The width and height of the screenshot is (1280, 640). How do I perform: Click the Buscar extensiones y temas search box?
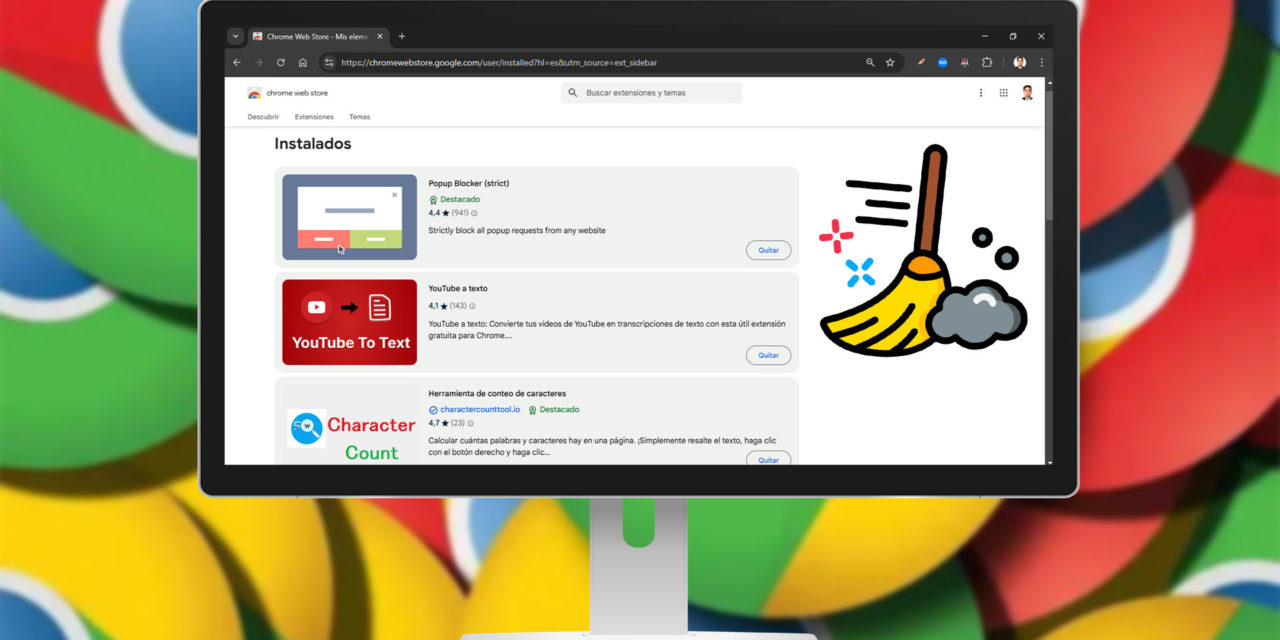coord(651,93)
